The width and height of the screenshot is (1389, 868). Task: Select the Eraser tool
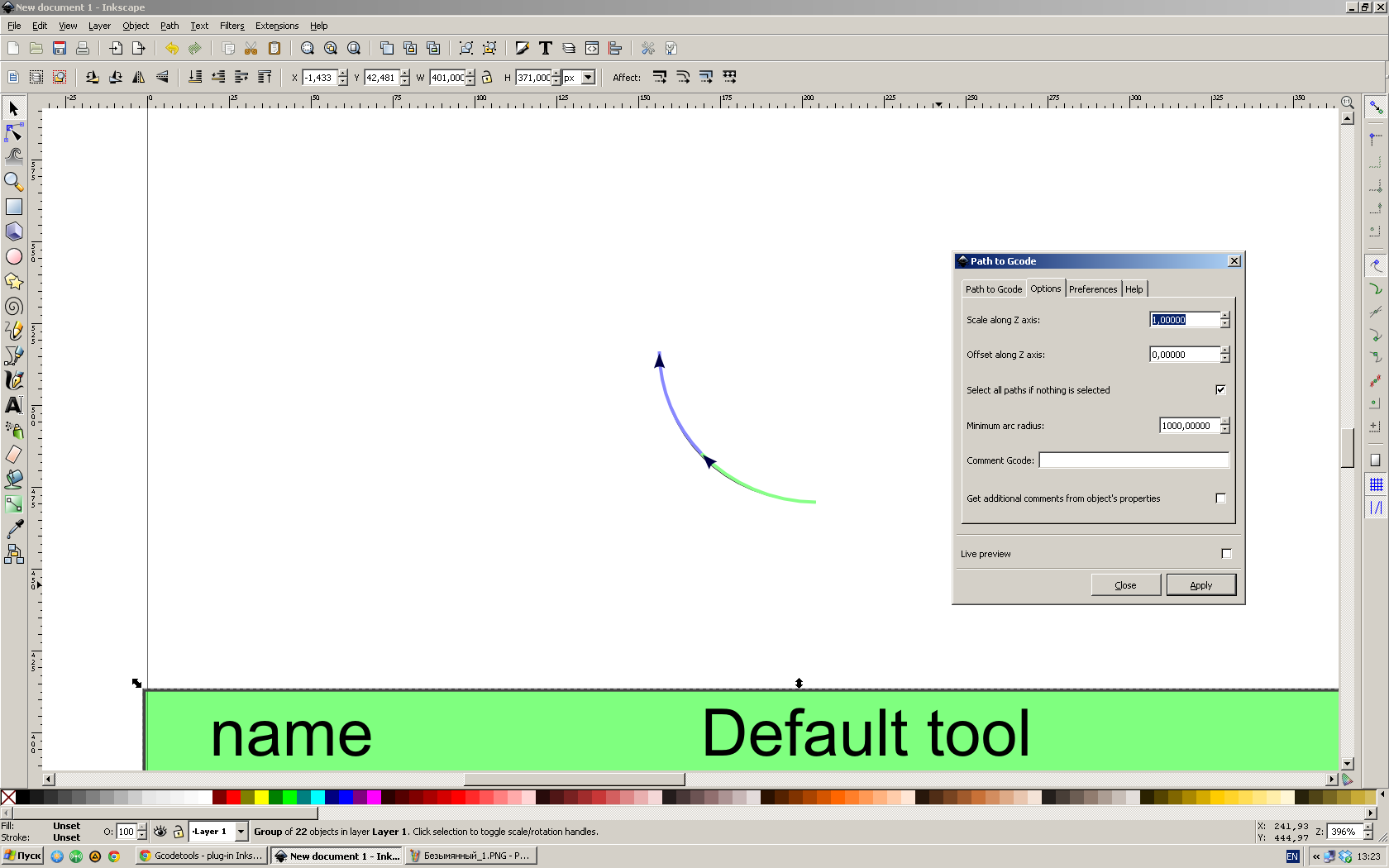(14, 455)
